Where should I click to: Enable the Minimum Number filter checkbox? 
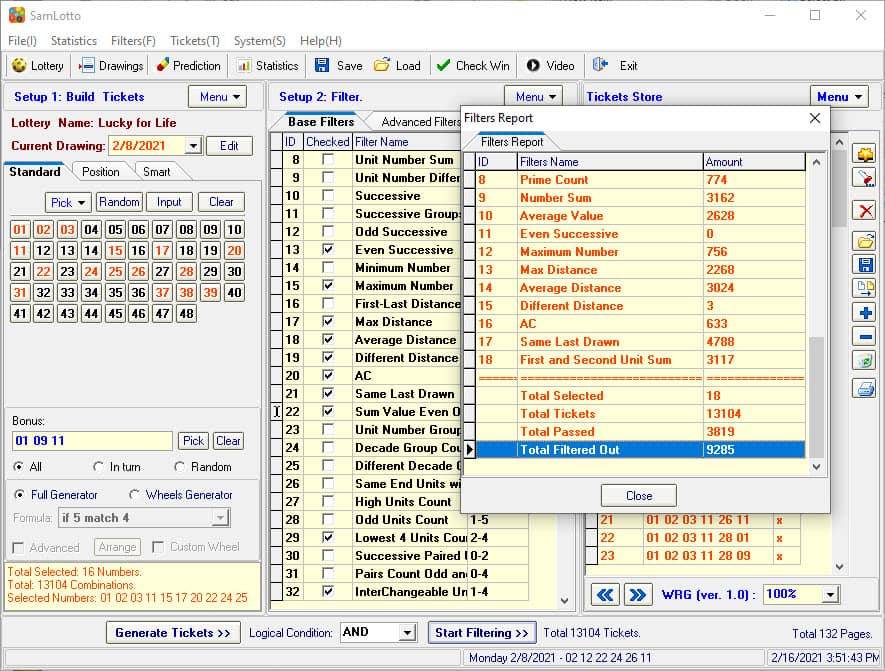click(x=328, y=267)
